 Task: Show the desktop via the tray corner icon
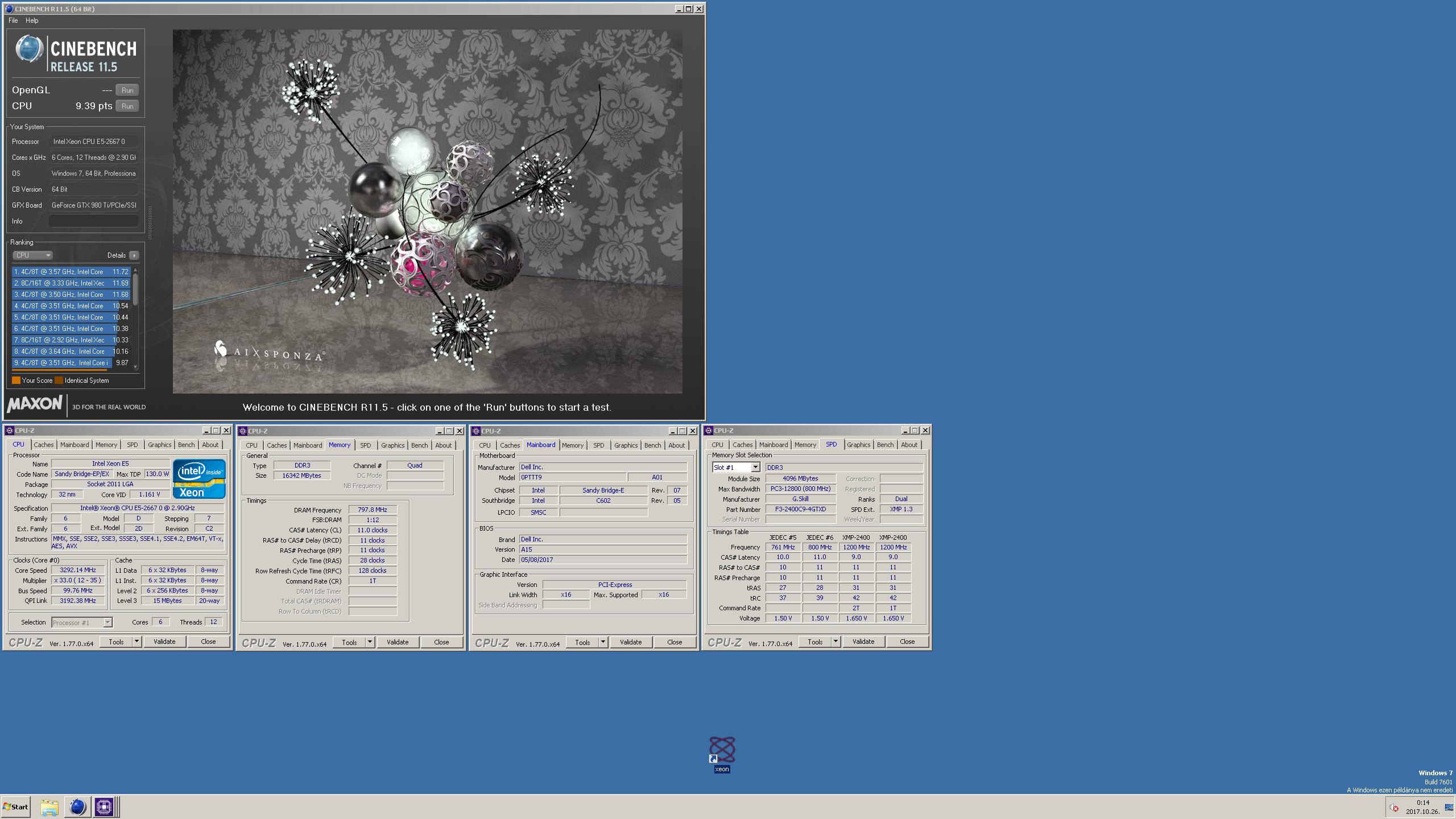(1449, 807)
